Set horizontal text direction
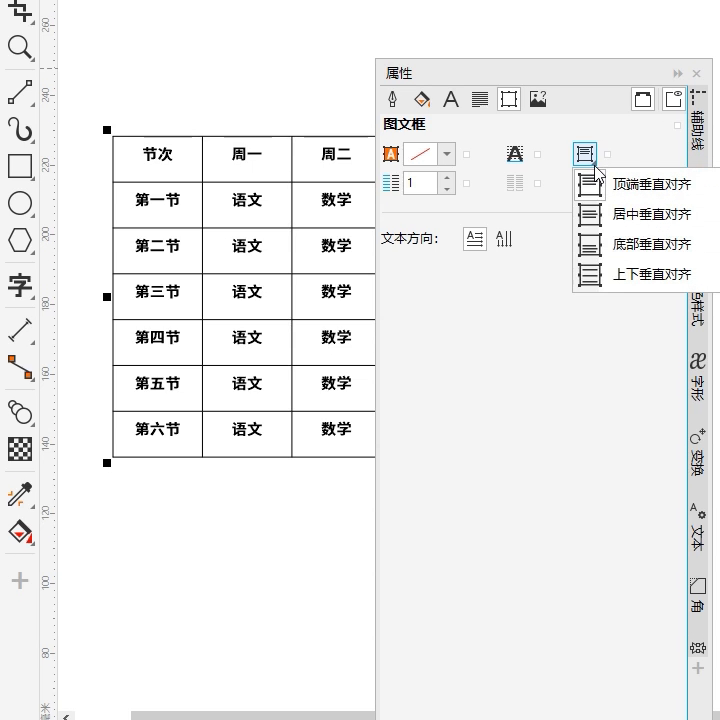This screenshot has width=720, height=720. [x=475, y=239]
